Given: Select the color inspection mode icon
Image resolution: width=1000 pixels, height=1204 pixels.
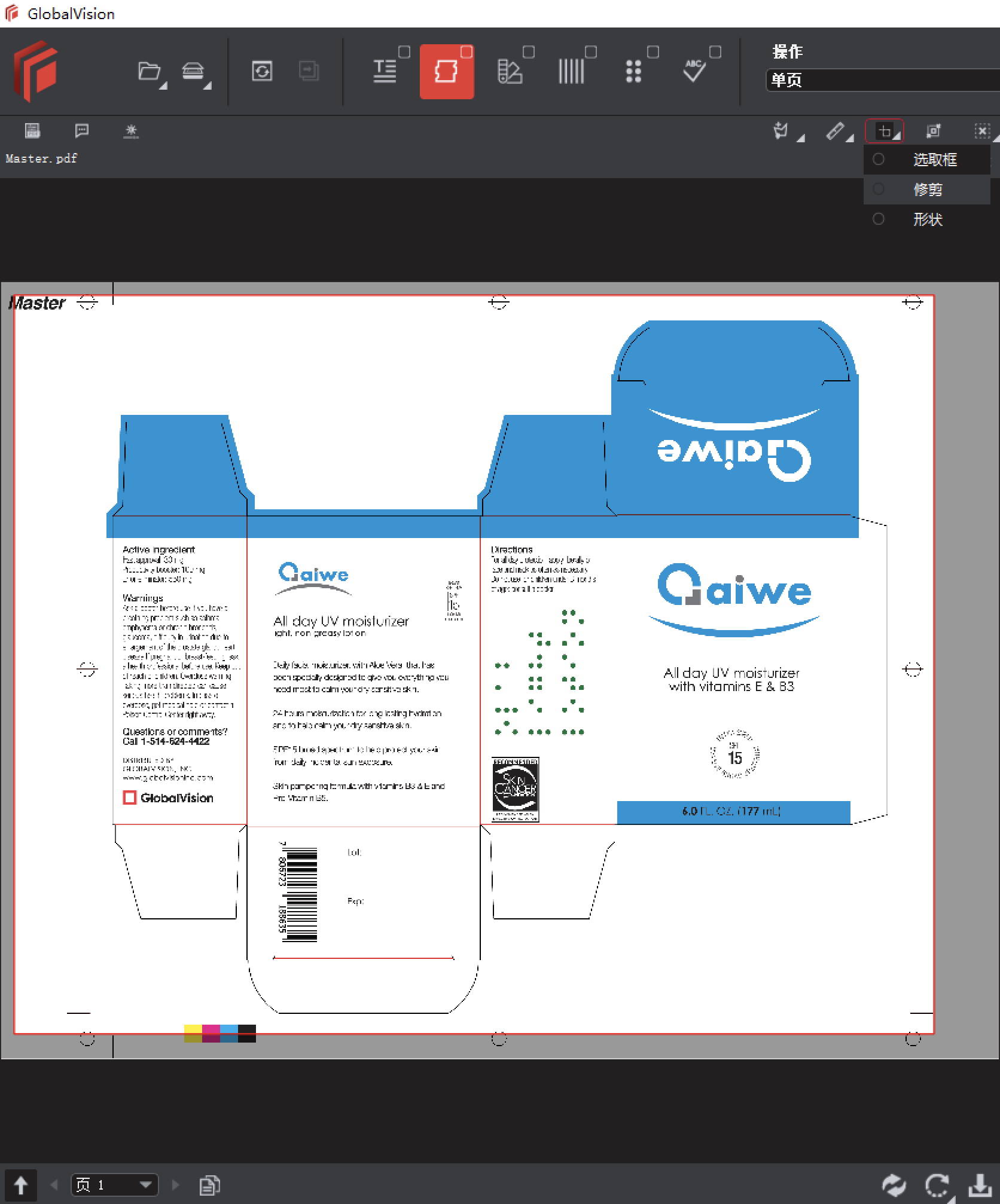Looking at the screenshot, I should 510,72.
